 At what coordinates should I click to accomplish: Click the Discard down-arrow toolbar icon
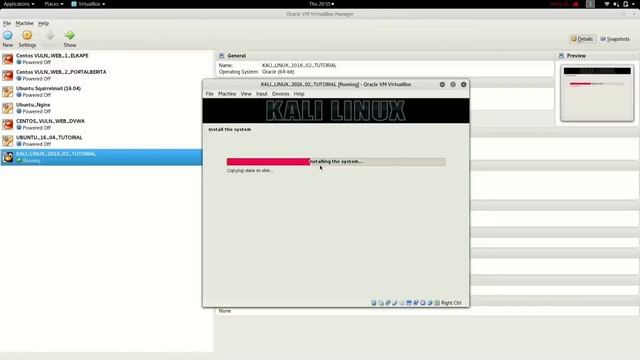point(50,36)
